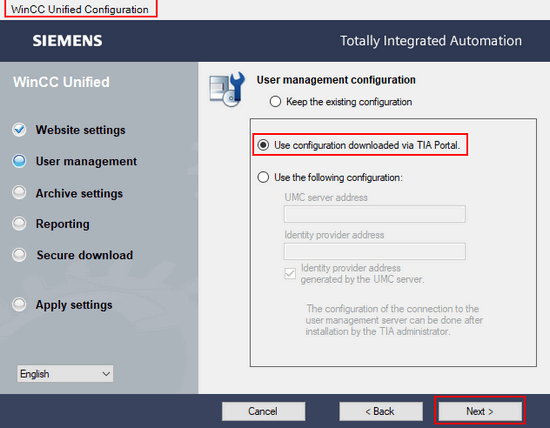Click the Identity provider address field
This screenshot has width=550, height=428.
(375, 251)
